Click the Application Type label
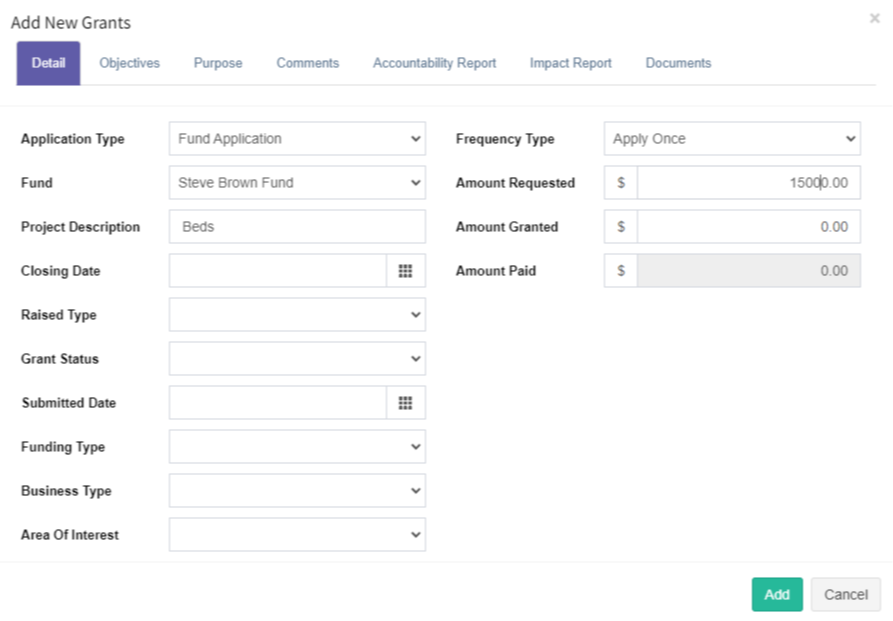The width and height of the screenshot is (893, 621). click(x=72, y=139)
